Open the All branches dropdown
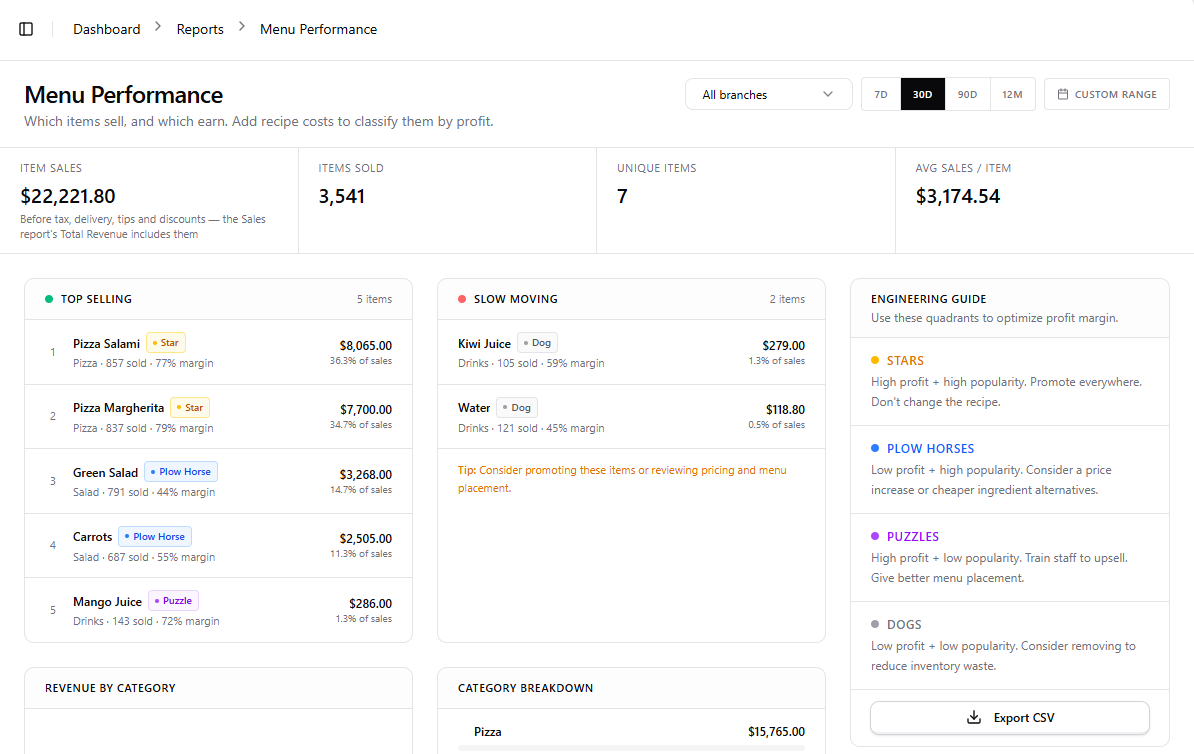 [x=768, y=94]
